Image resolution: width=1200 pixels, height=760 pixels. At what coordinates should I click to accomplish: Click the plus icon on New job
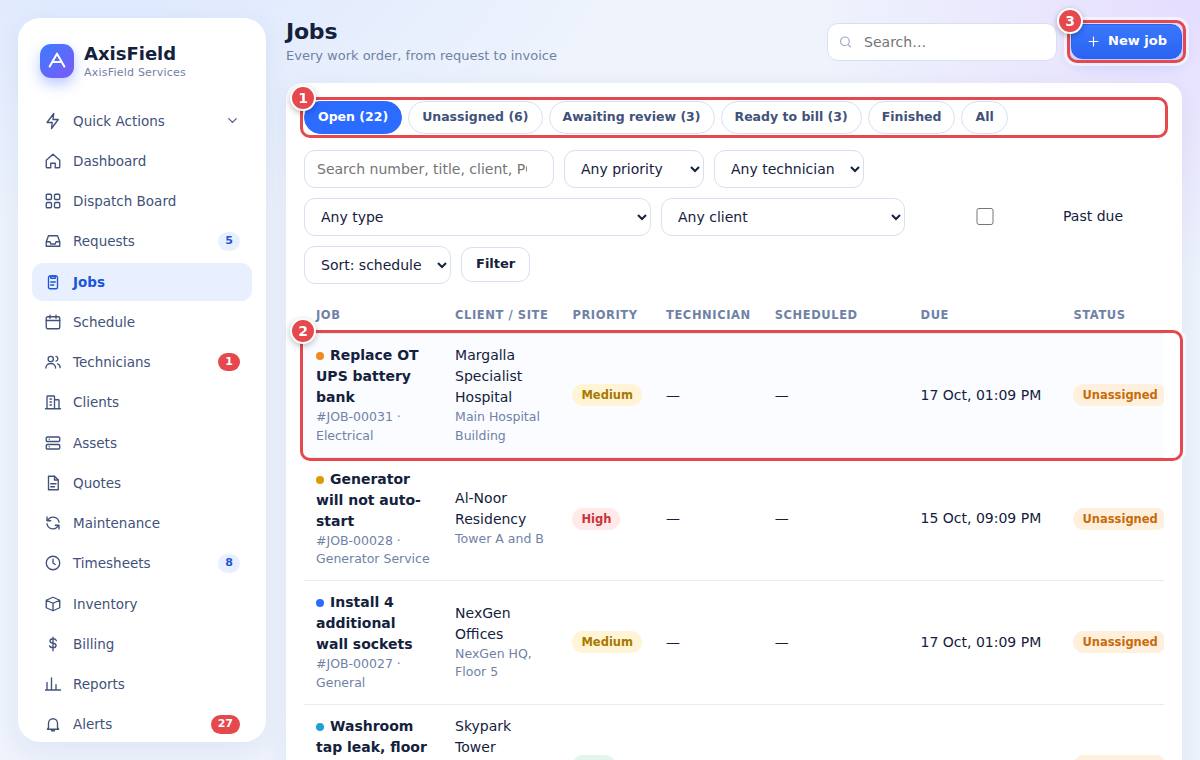1093,41
